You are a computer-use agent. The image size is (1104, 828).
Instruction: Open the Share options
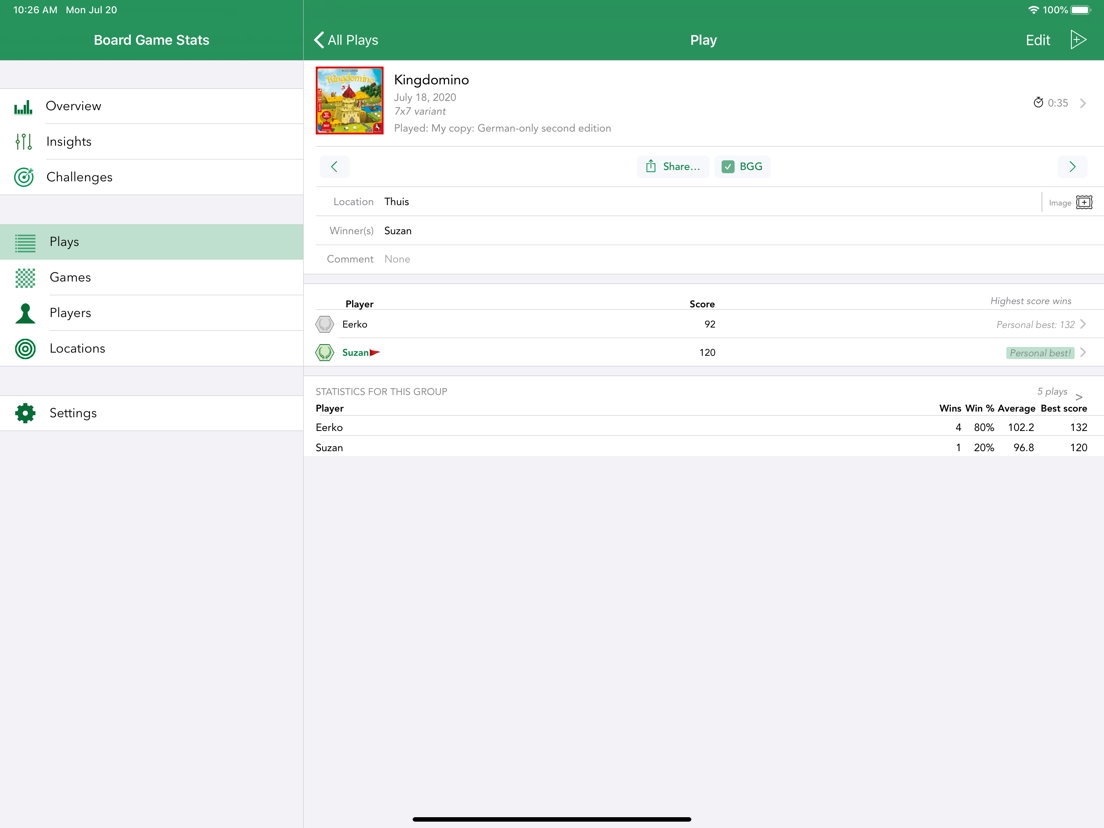click(672, 166)
